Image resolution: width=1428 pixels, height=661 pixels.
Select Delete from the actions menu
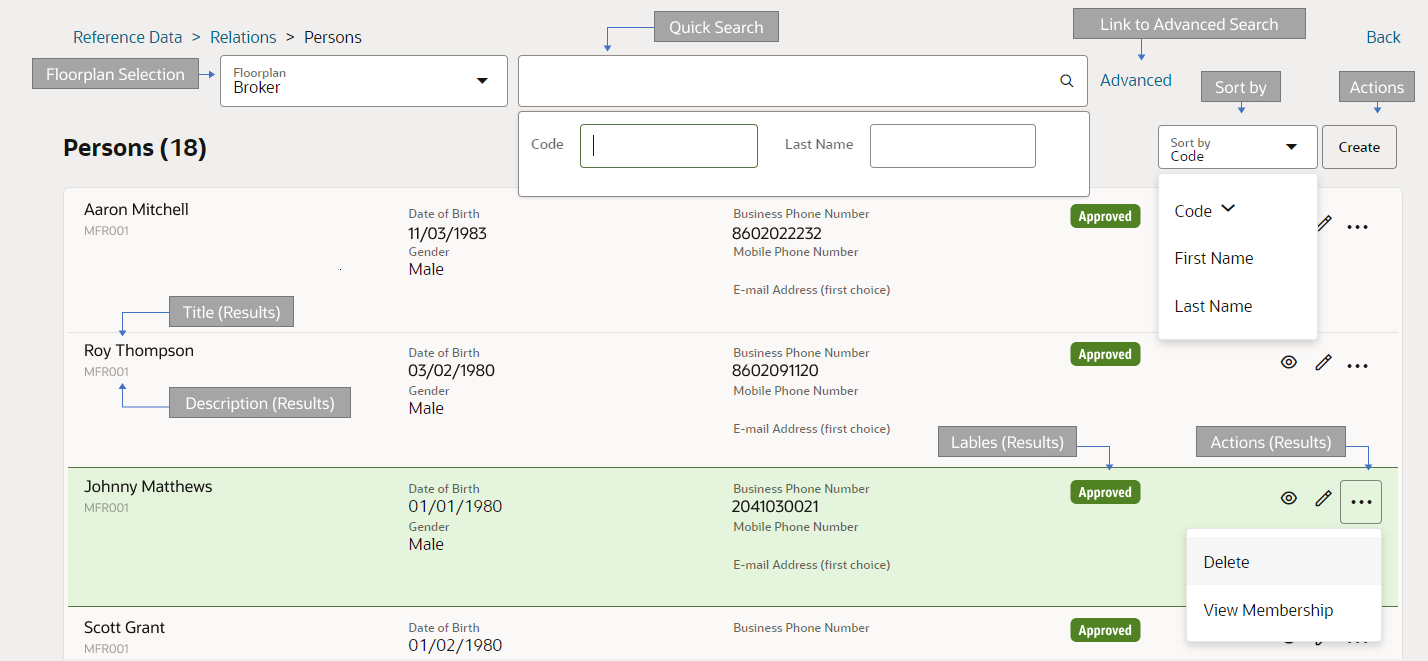(x=1226, y=562)
